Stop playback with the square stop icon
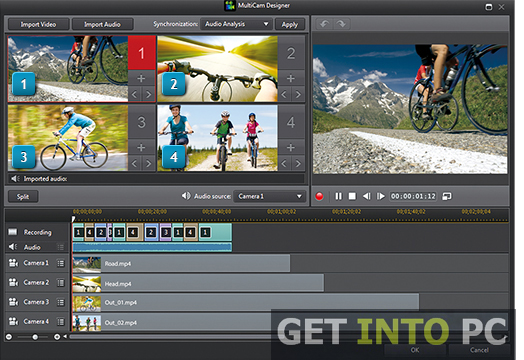The image size is (524, 360). (352, 196)
